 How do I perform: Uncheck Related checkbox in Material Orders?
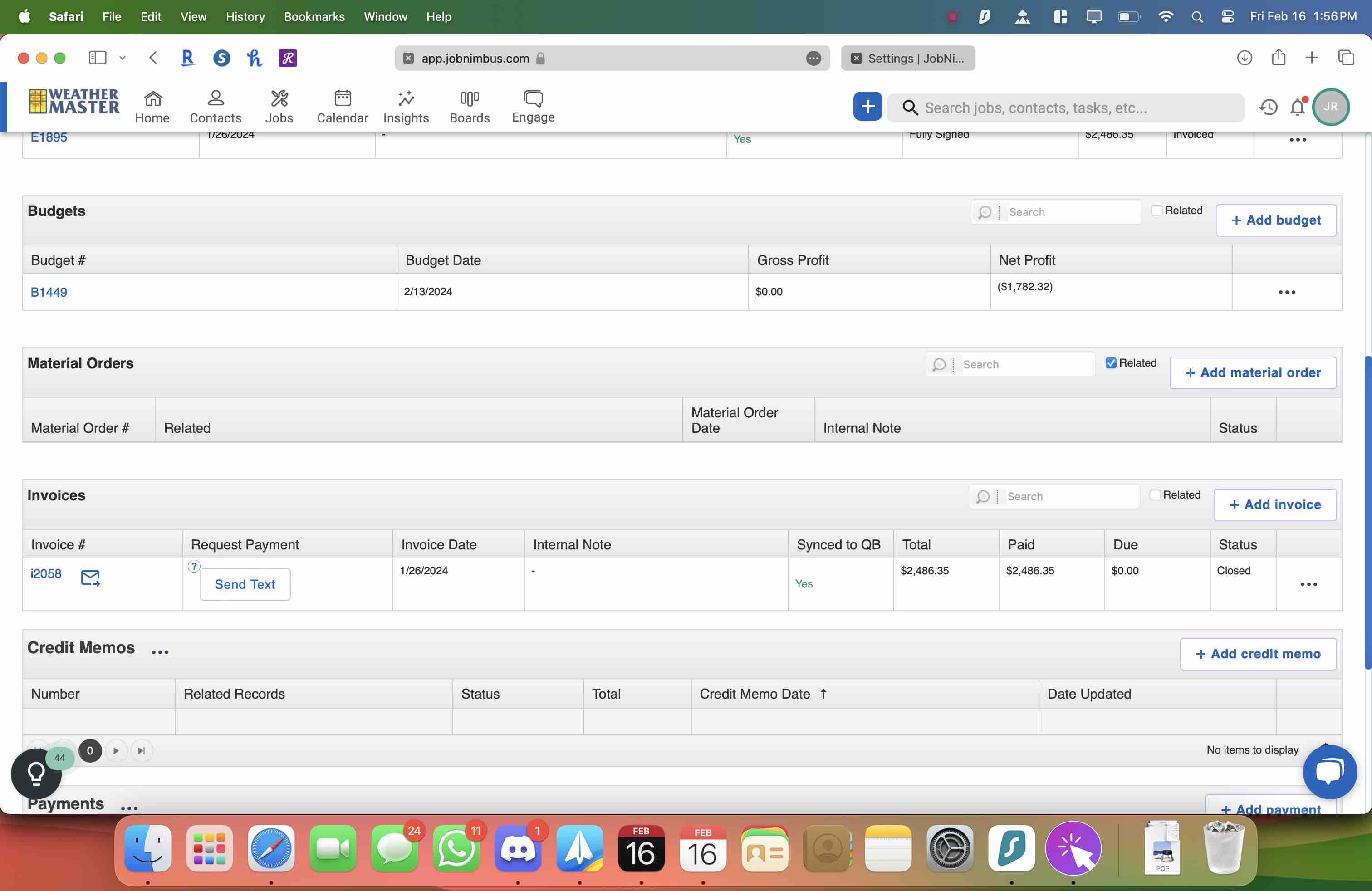(x=1110, y=362)
